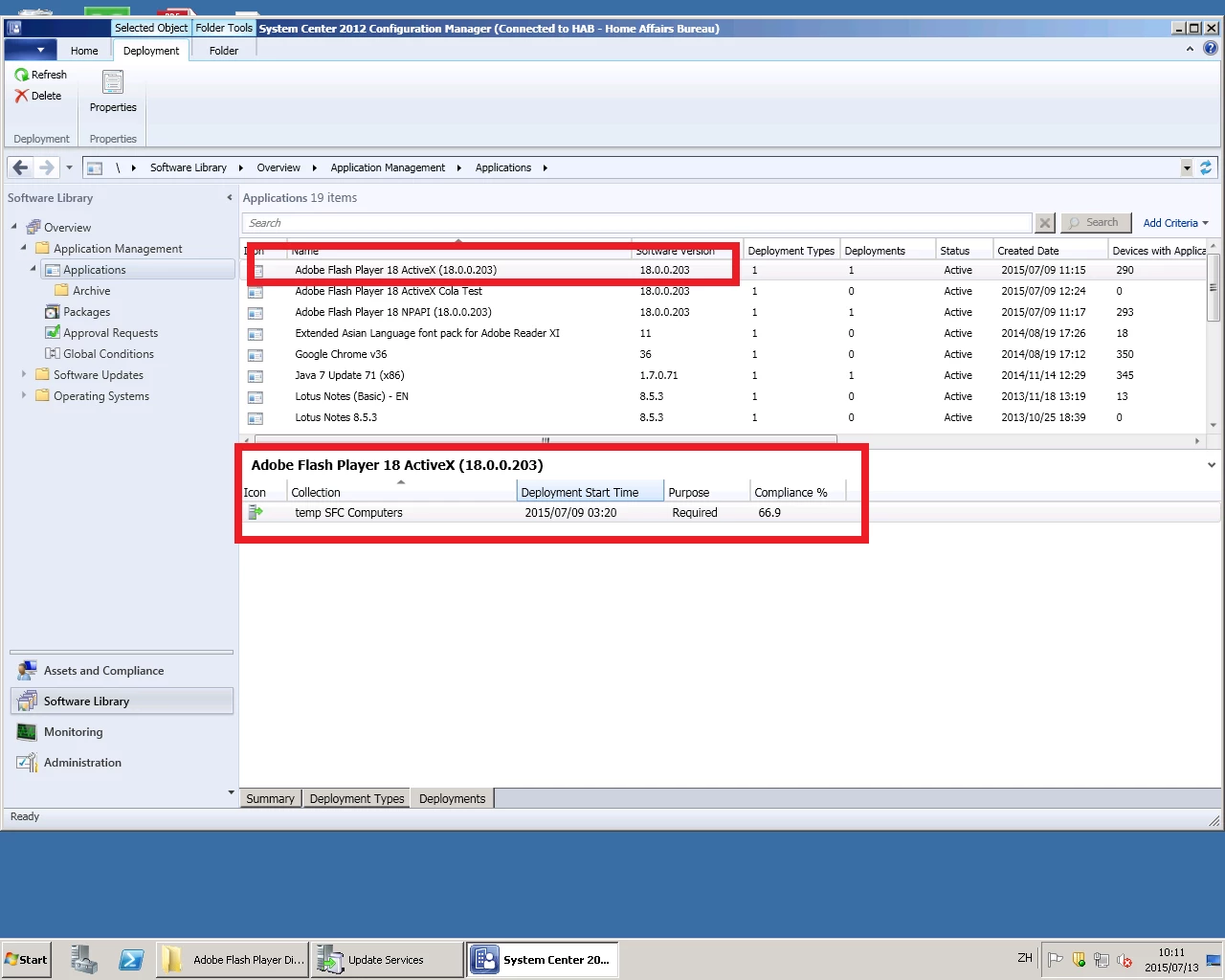Select Approval Requests in tree
This screenshot has height=980, width=1225.
click(x=110, y=333)
